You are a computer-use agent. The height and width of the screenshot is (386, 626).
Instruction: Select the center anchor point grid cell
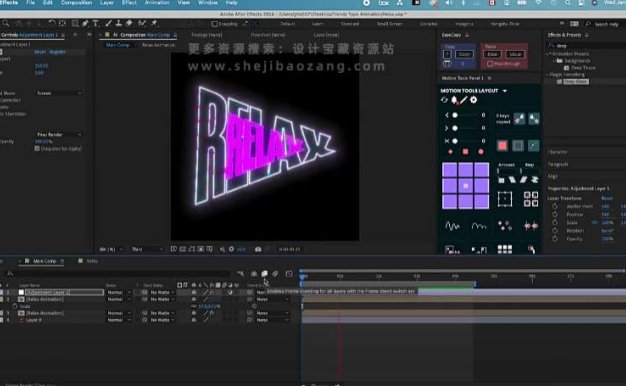pyautogui.click(x=466, y=186)
